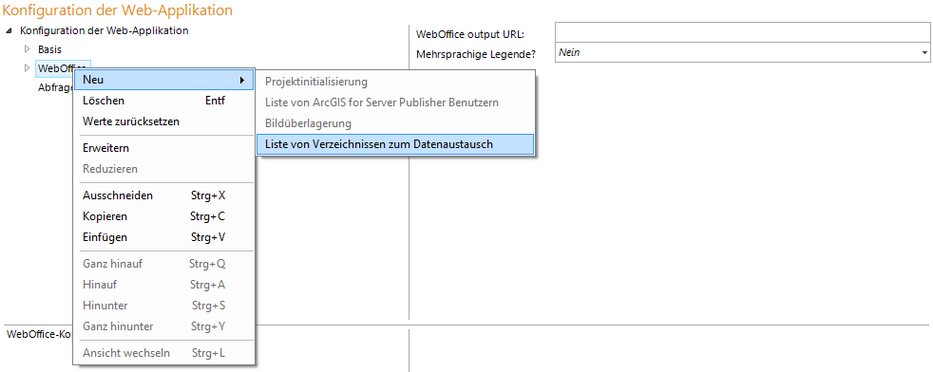Choose Löschen from the context menu

tap(164, 101)
